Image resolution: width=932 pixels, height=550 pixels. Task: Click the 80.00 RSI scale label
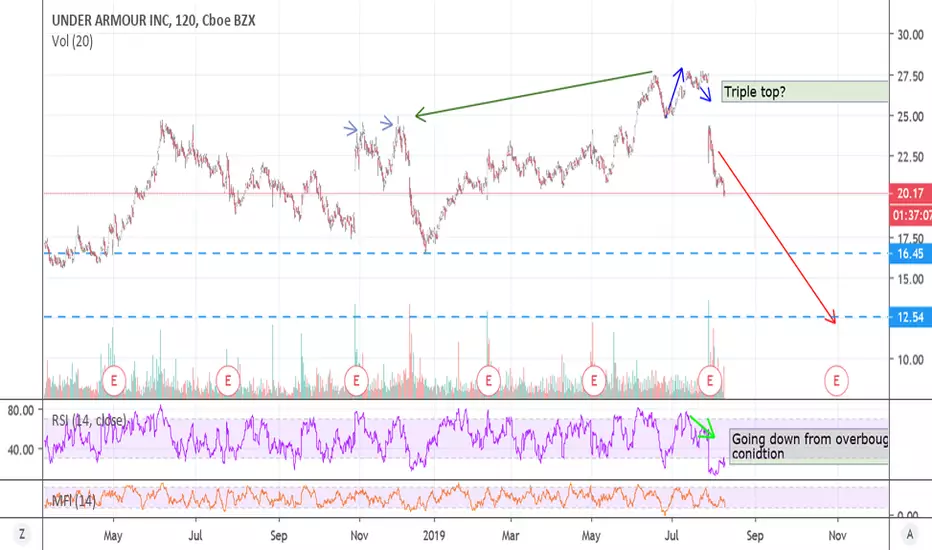pos(21,410)
